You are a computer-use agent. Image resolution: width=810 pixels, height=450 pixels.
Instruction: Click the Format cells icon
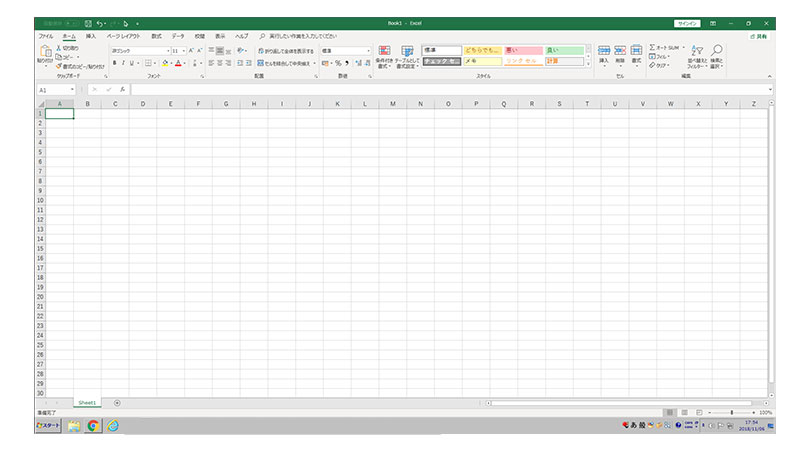coord(636,50)
